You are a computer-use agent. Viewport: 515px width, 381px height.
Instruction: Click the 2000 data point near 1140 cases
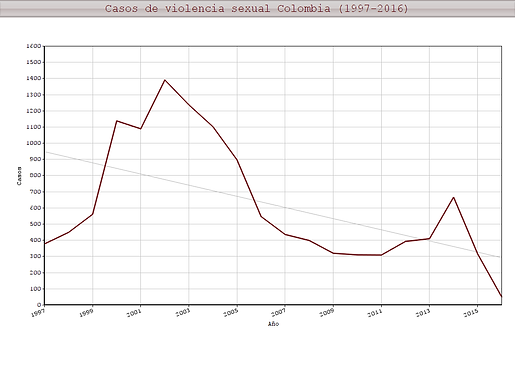click(x=117, y=121)
